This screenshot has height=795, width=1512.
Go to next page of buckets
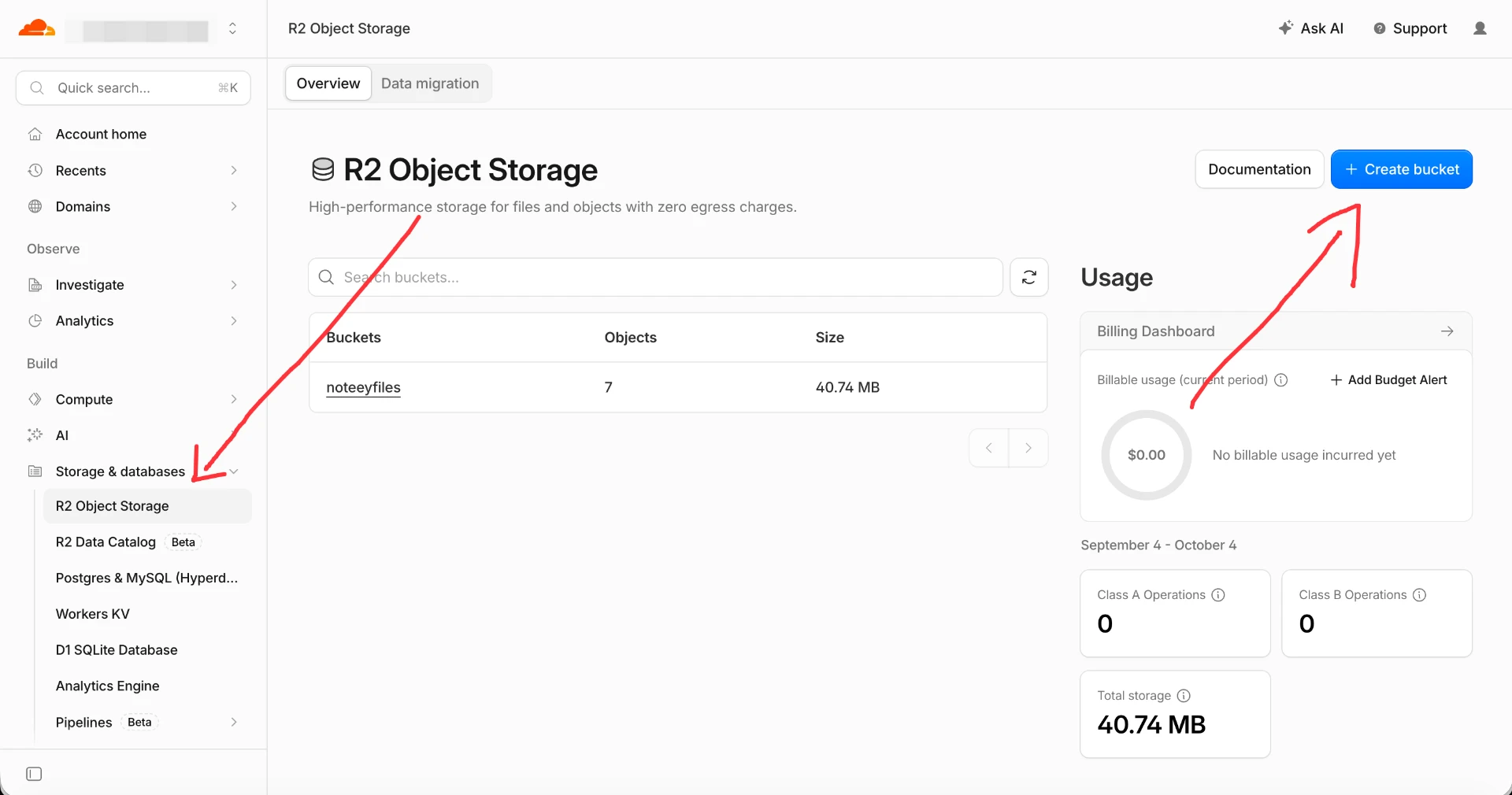(x=1028, y=448)
